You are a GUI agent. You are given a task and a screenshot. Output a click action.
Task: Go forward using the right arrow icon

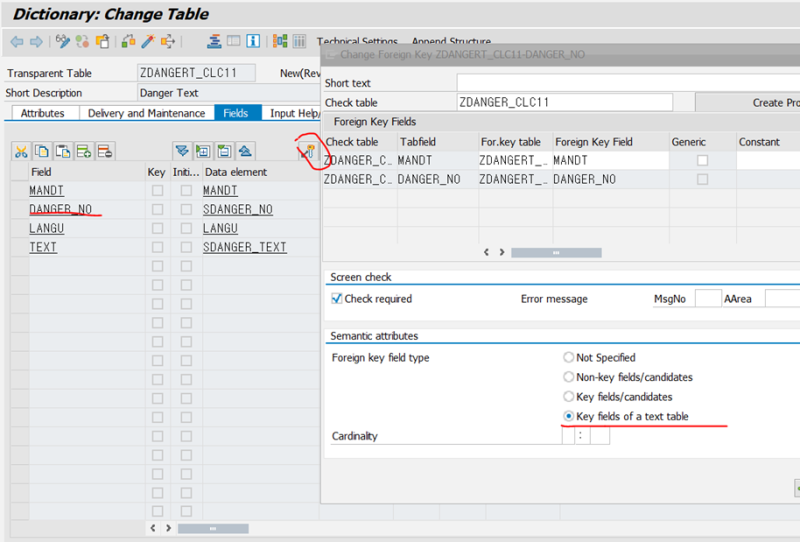(x=36, y=41)
